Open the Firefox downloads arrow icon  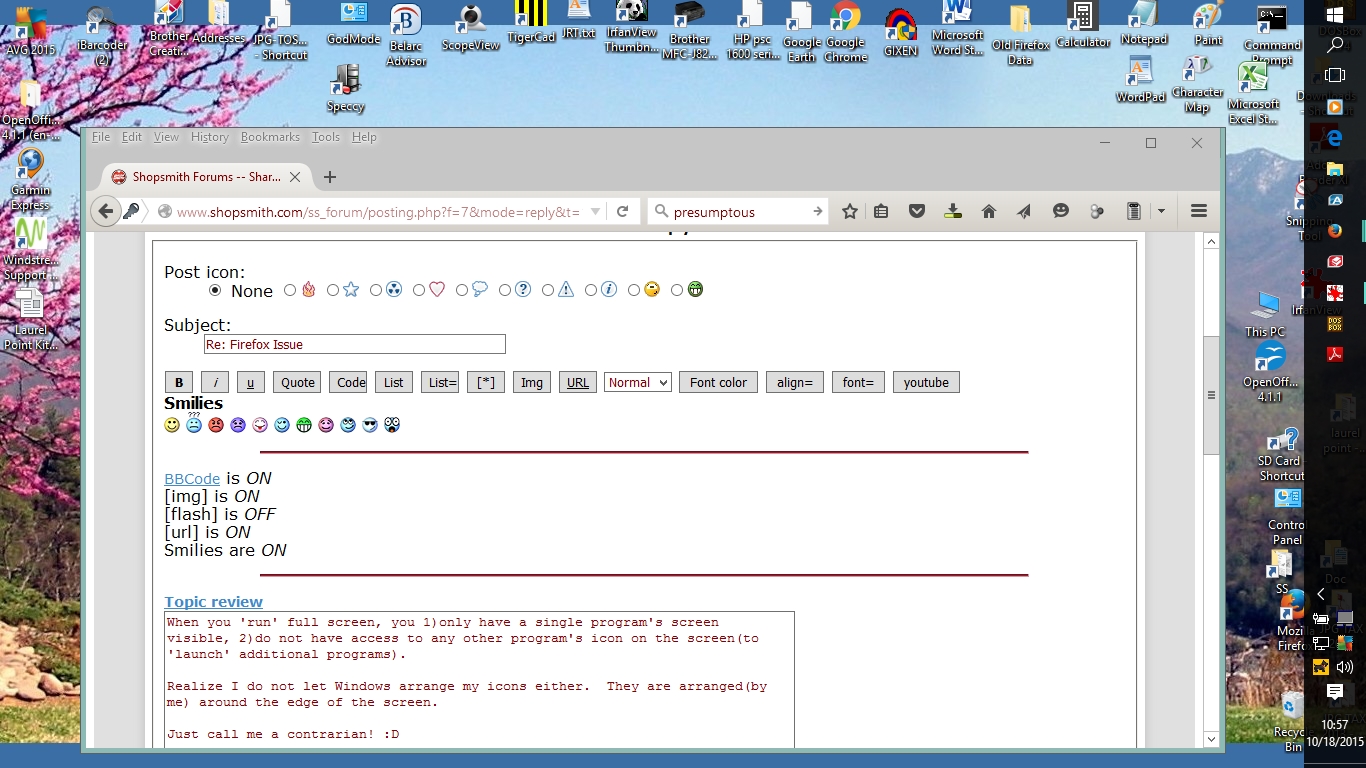click(953, 211)
